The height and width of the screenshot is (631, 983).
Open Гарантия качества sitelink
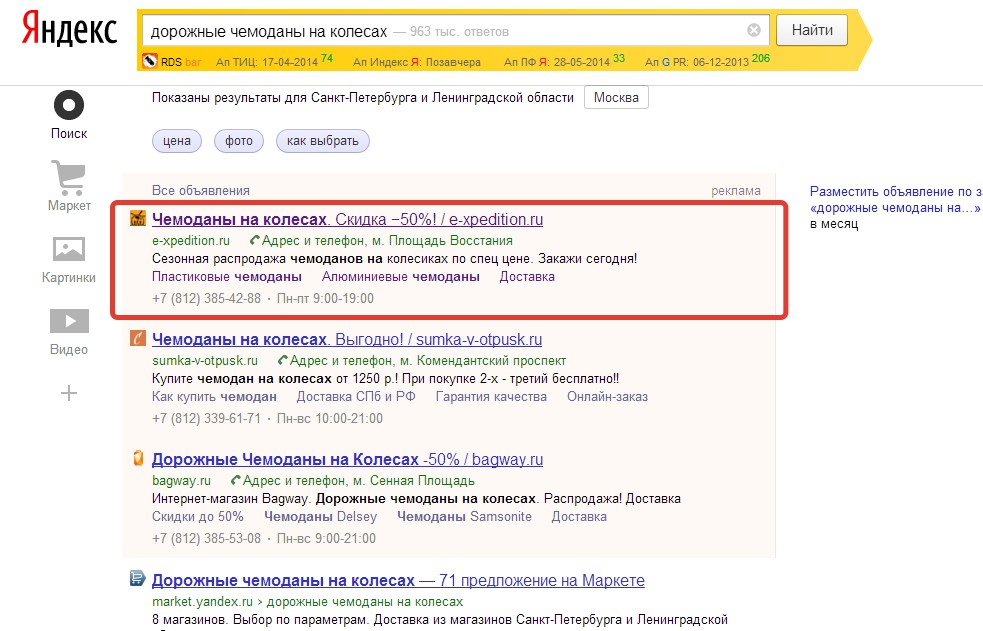click(491, 397)
